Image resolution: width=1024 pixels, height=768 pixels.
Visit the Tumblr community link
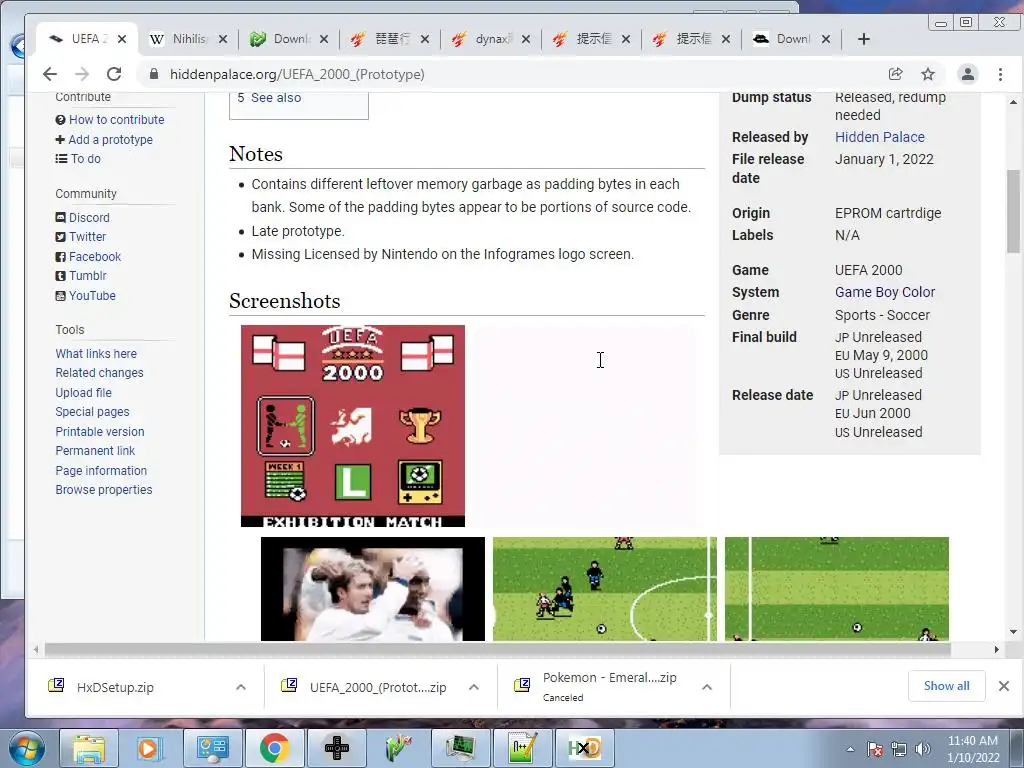(88, 276)
